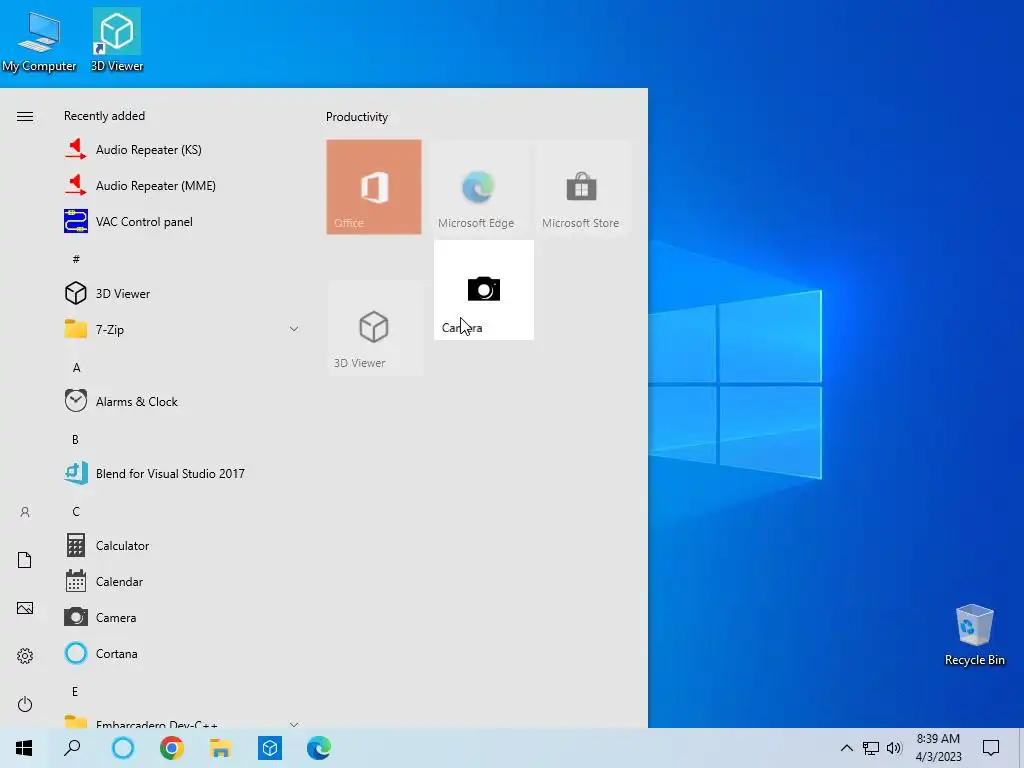The width and height of the screenshot is (1024, 768).
Task: Click the volume speaker icon in the tray
Action: click(x=894, y=748)
